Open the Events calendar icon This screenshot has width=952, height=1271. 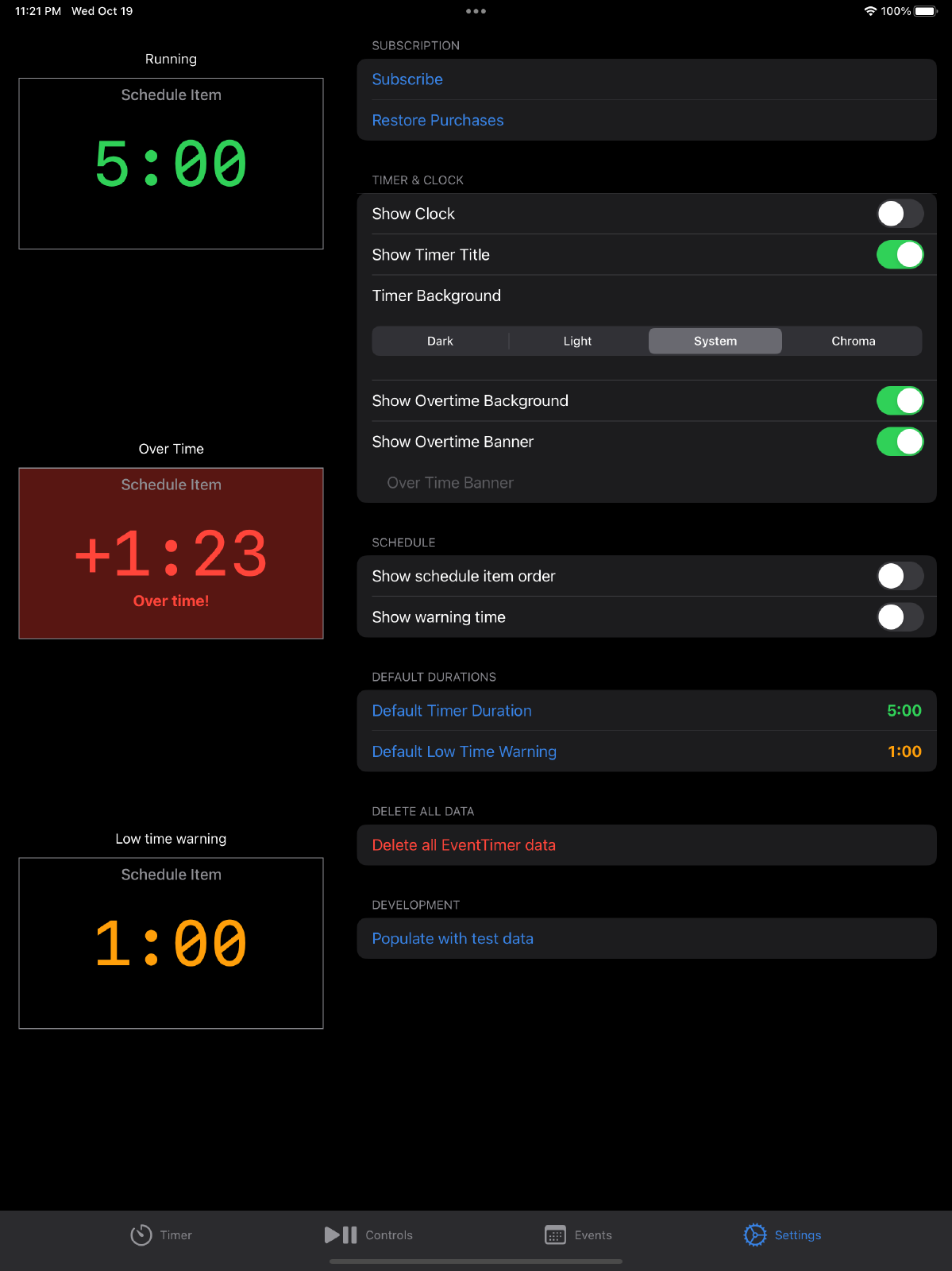click(555, 1234)
